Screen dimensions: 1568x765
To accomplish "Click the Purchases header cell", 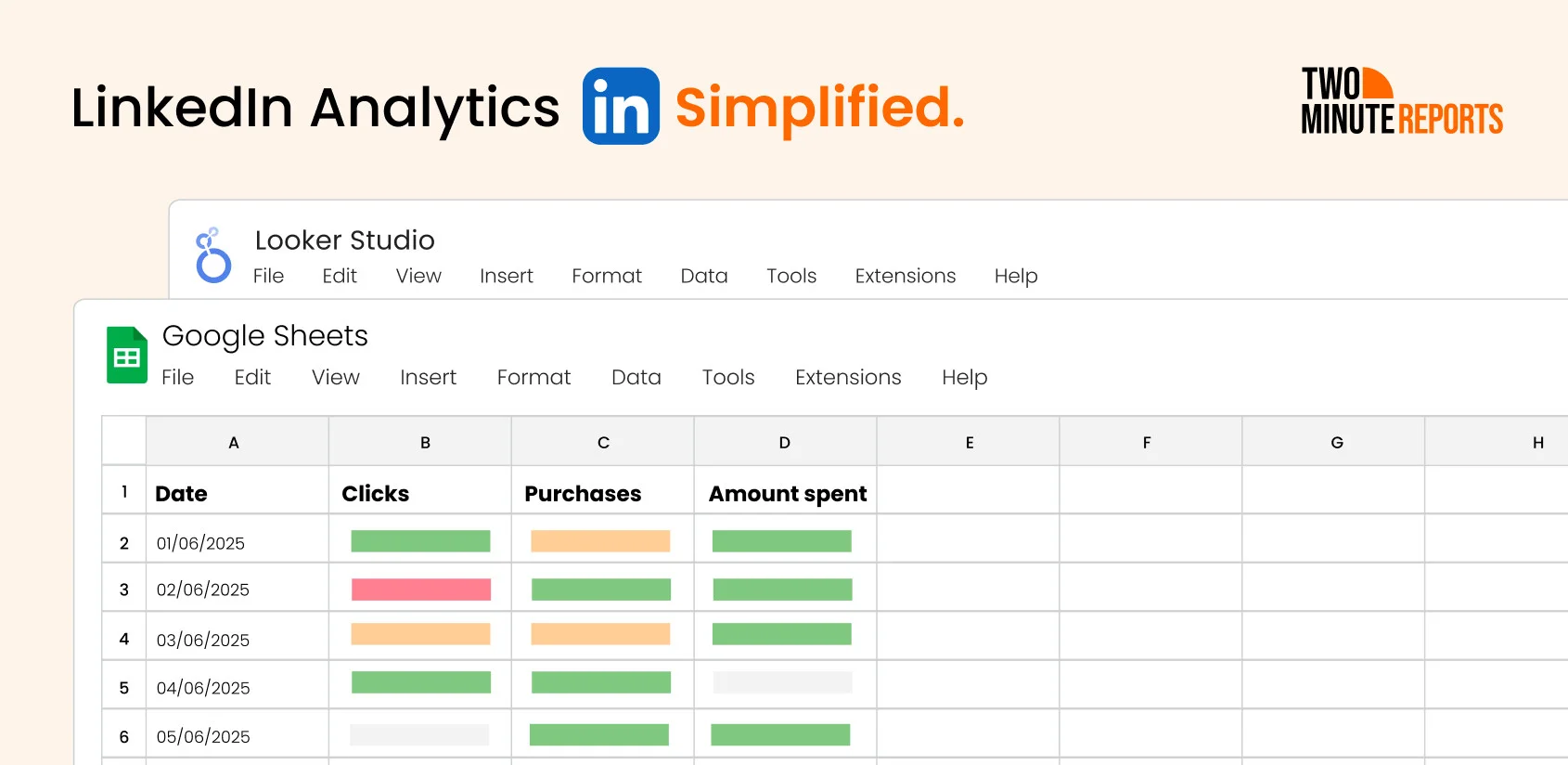I will 602,490.
